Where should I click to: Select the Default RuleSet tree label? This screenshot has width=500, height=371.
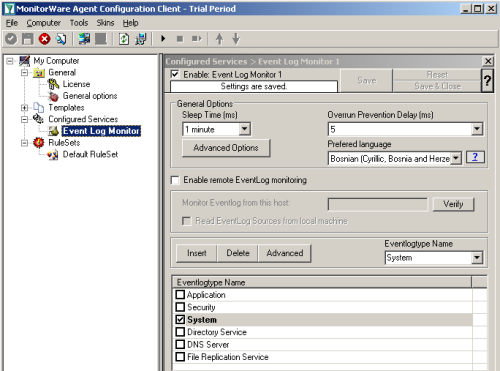point(90,154)
